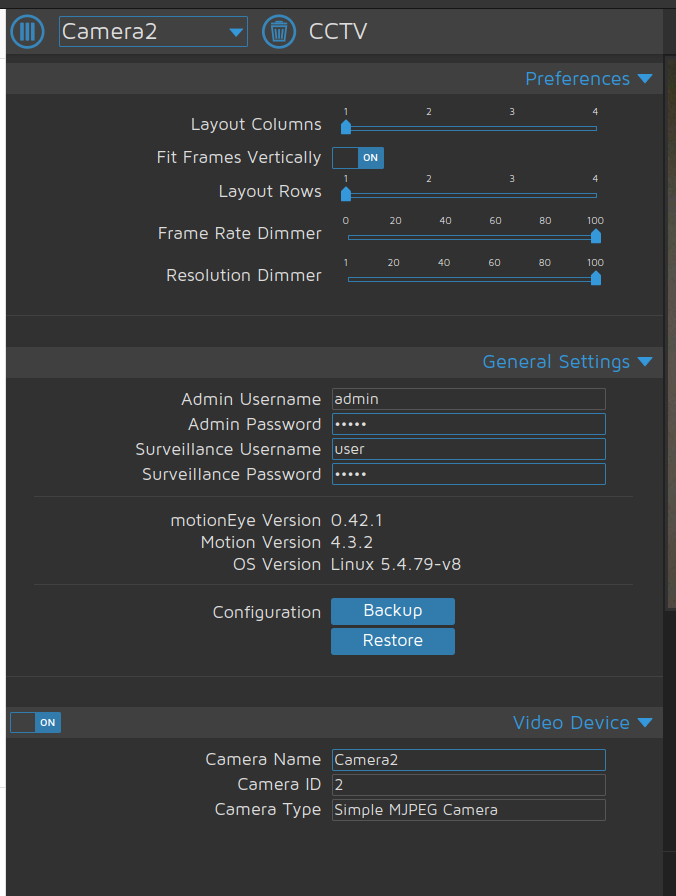Image resolution: width=676 pixels, height=896 pixels.
Task: Click the Camera ID field
Action: point(468,785)
